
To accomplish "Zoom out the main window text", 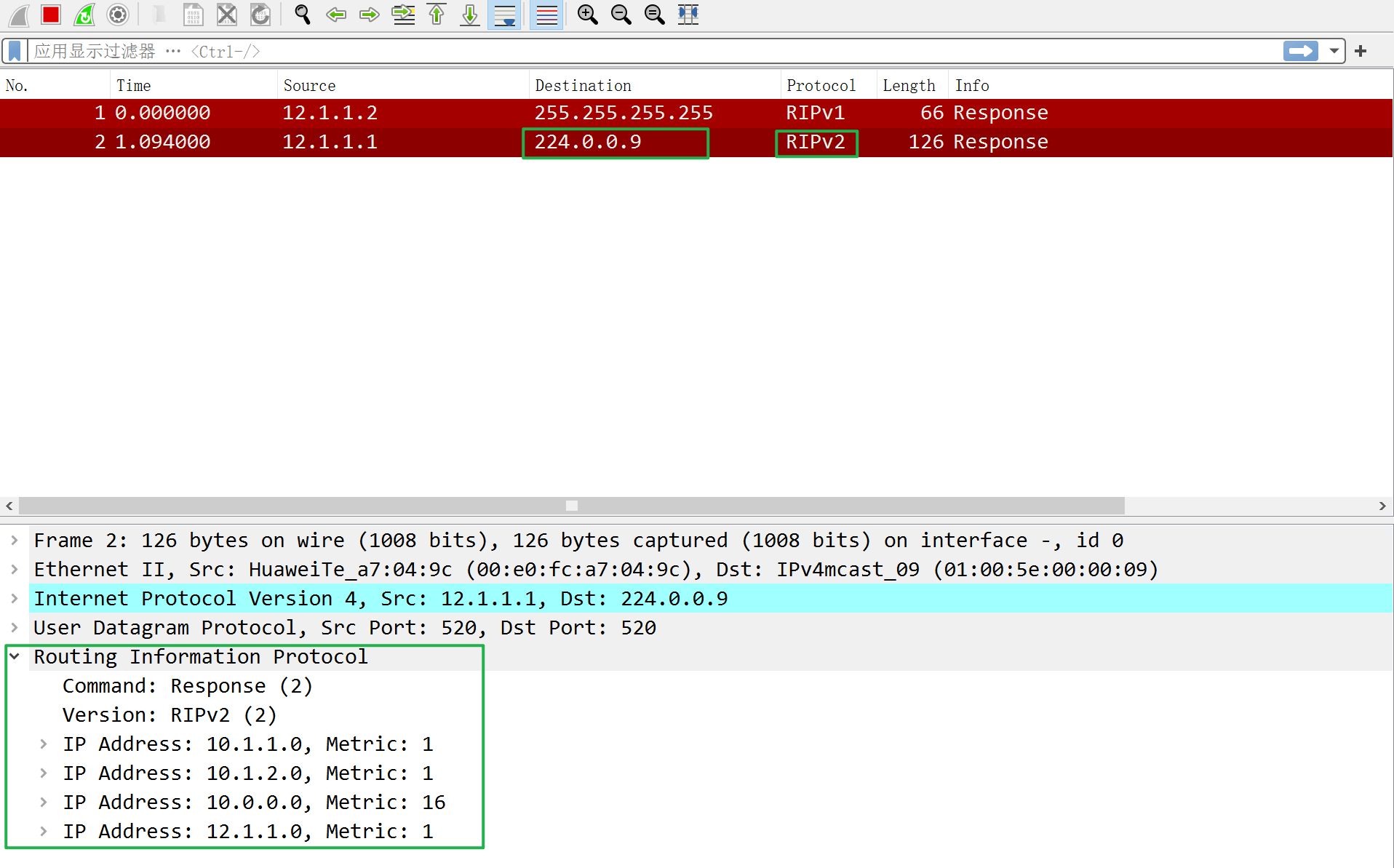I will (621, 15).
